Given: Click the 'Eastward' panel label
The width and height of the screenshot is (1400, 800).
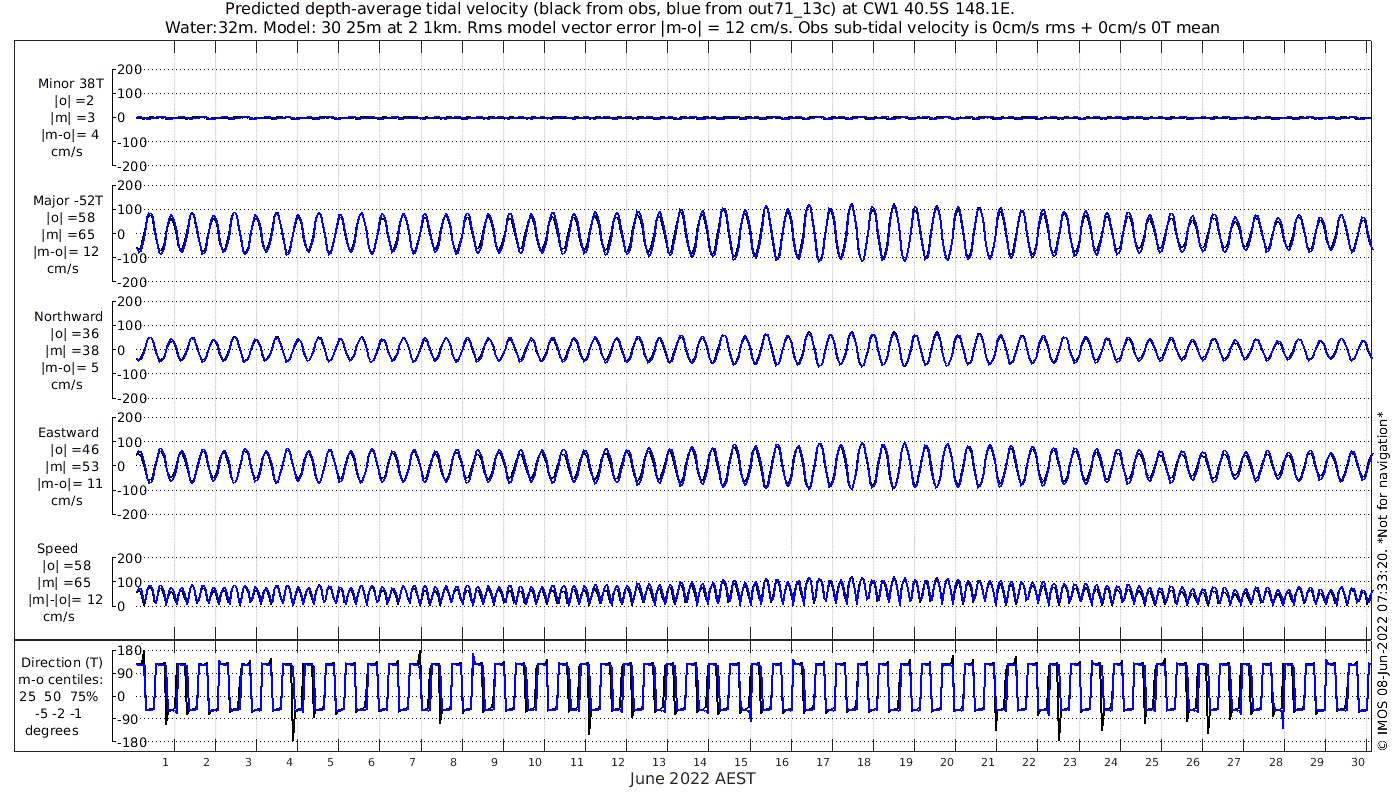Looking at the screenshot, I should 69,433.
